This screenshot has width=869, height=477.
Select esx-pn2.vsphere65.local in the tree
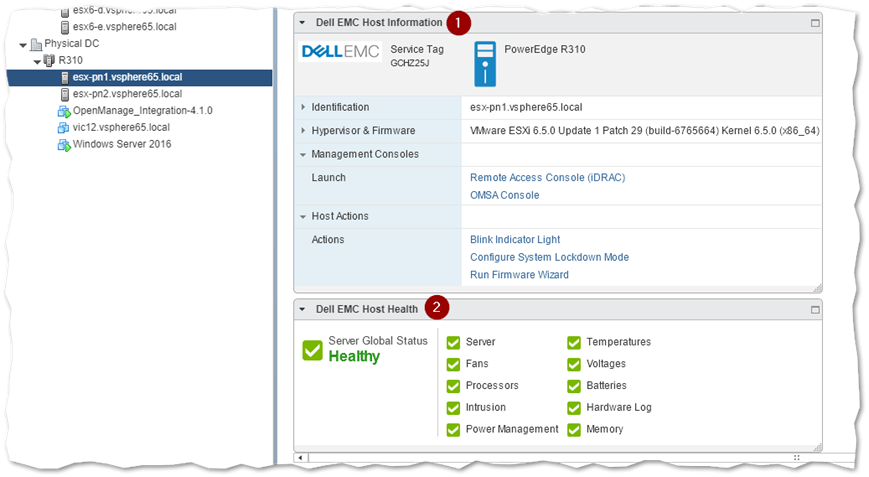(127, 94)
